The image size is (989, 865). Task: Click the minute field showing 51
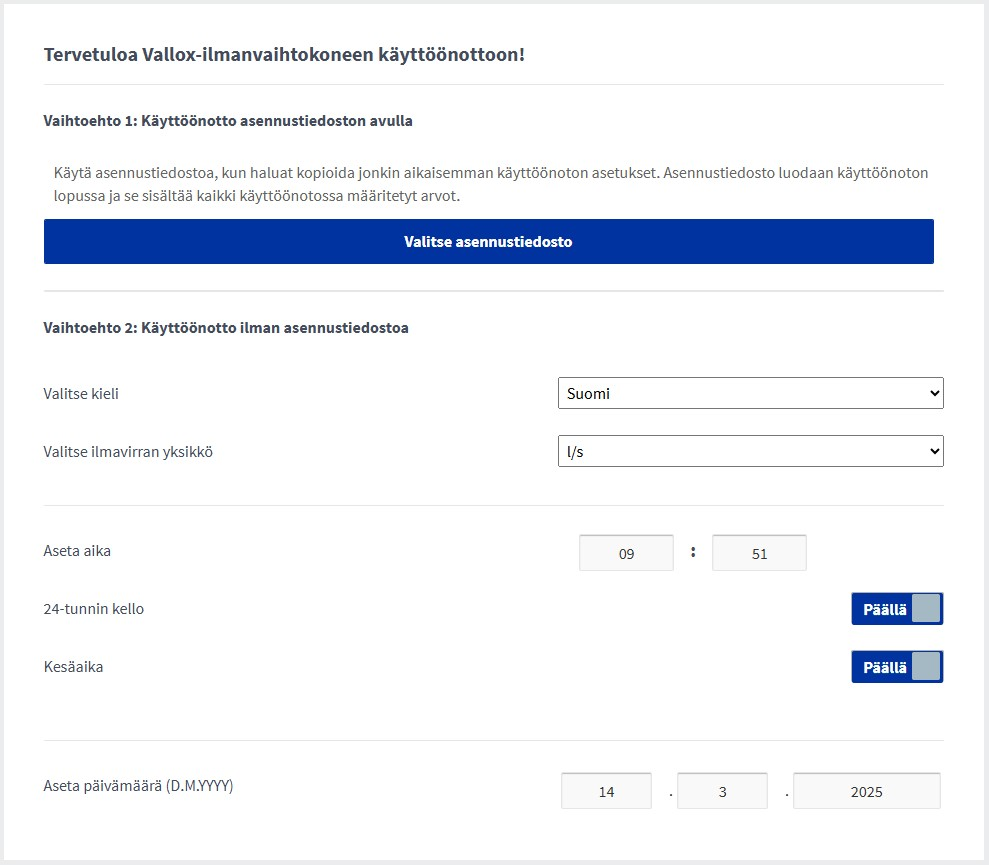[759, 553]
